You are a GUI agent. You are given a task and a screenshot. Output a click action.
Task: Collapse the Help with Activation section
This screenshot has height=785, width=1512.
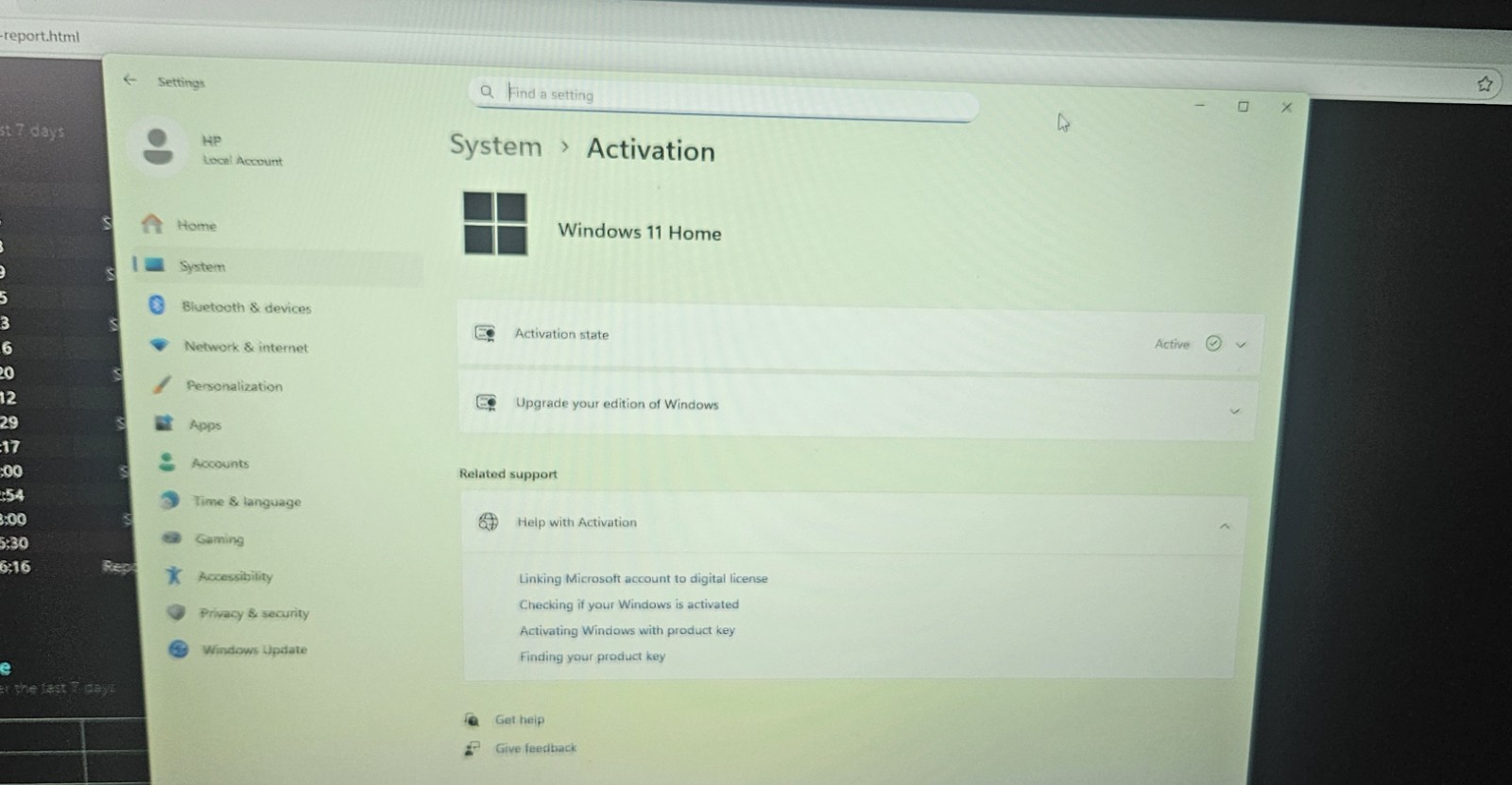coord(1225,526)
